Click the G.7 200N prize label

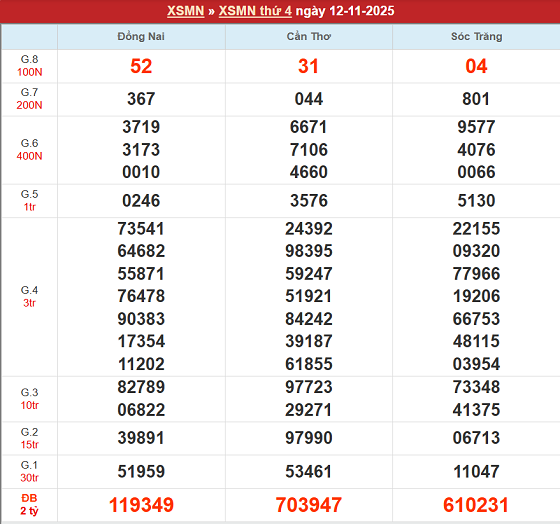tap(30, 99)
